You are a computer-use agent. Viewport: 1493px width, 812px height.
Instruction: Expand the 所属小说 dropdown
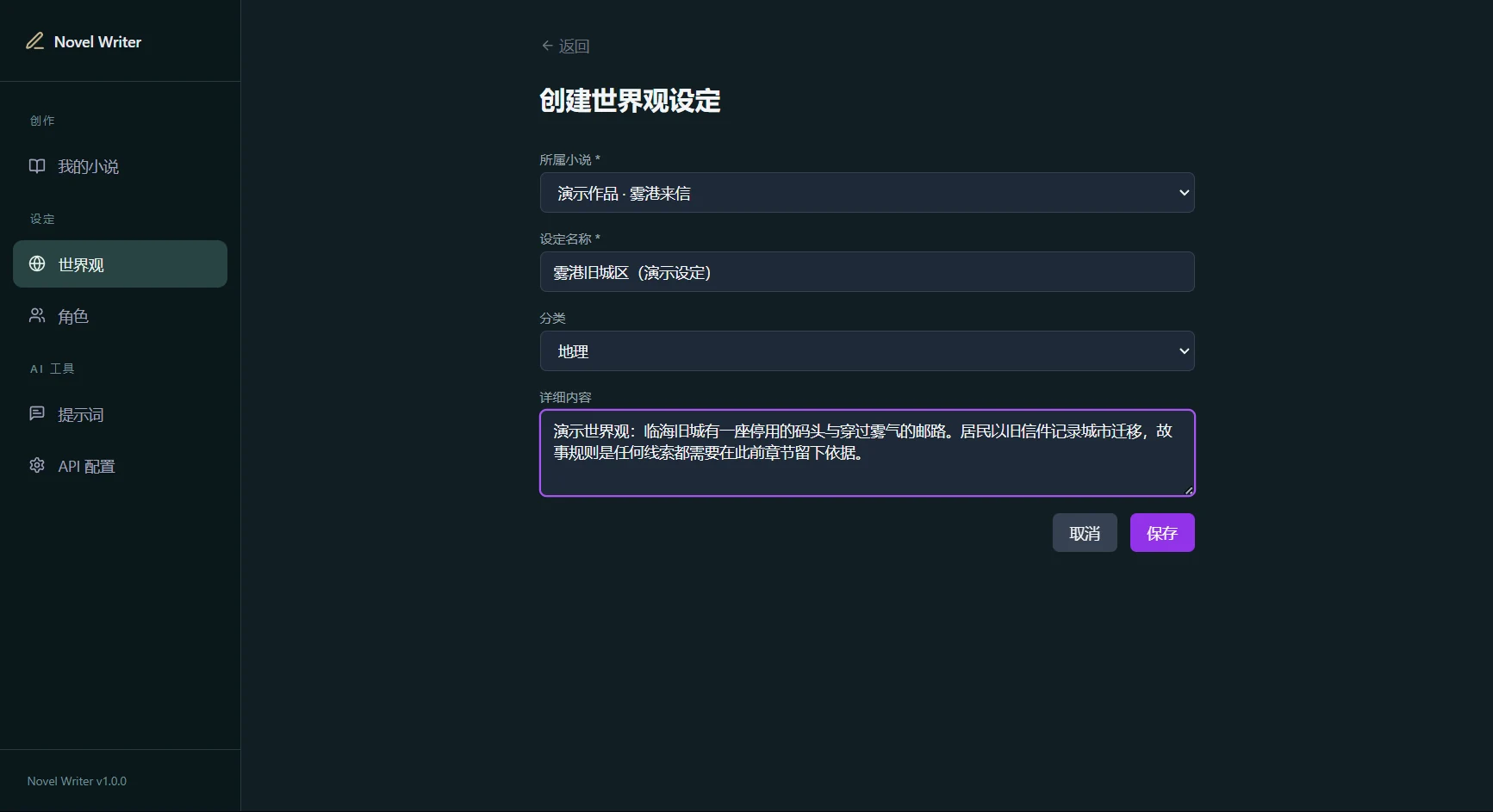coord(867,193)
